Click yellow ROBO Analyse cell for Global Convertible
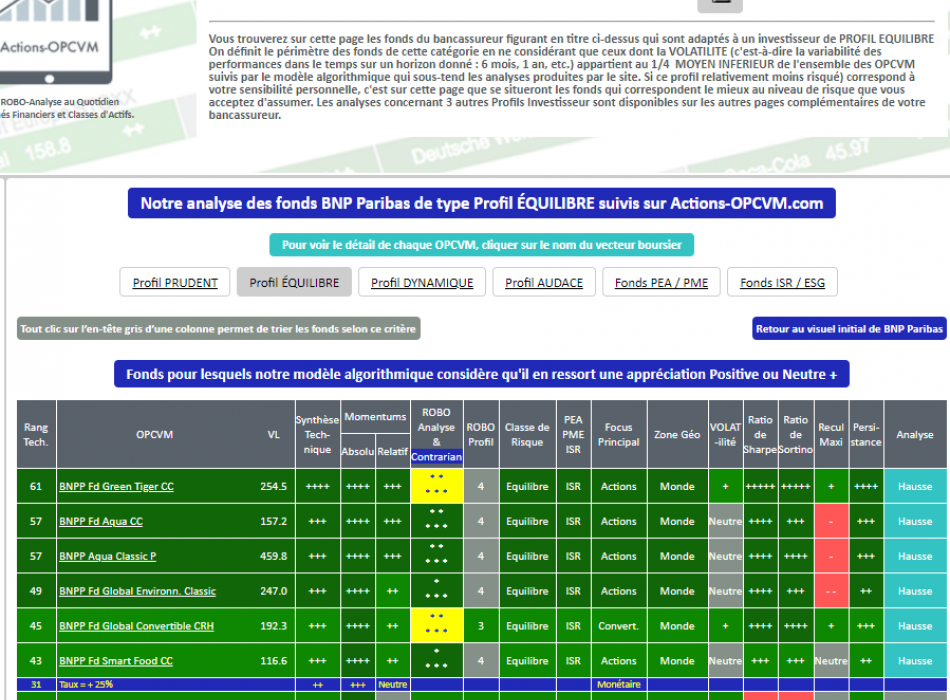This screenshot has height=700, width=950. coord(436,626)
